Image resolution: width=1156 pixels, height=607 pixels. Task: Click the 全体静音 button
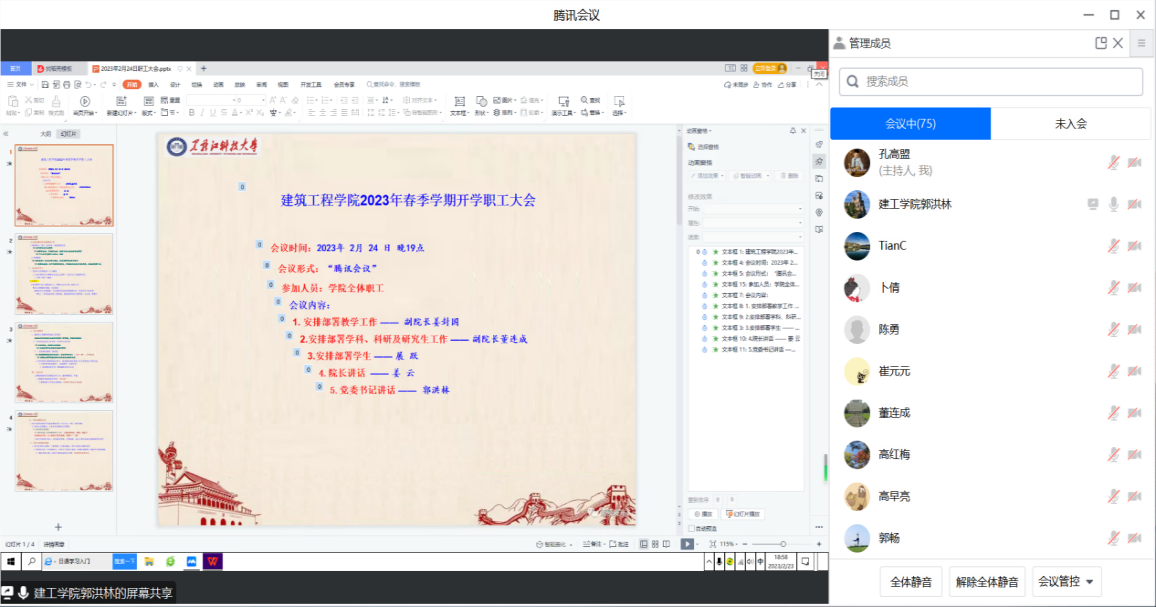tap(910, 581)
